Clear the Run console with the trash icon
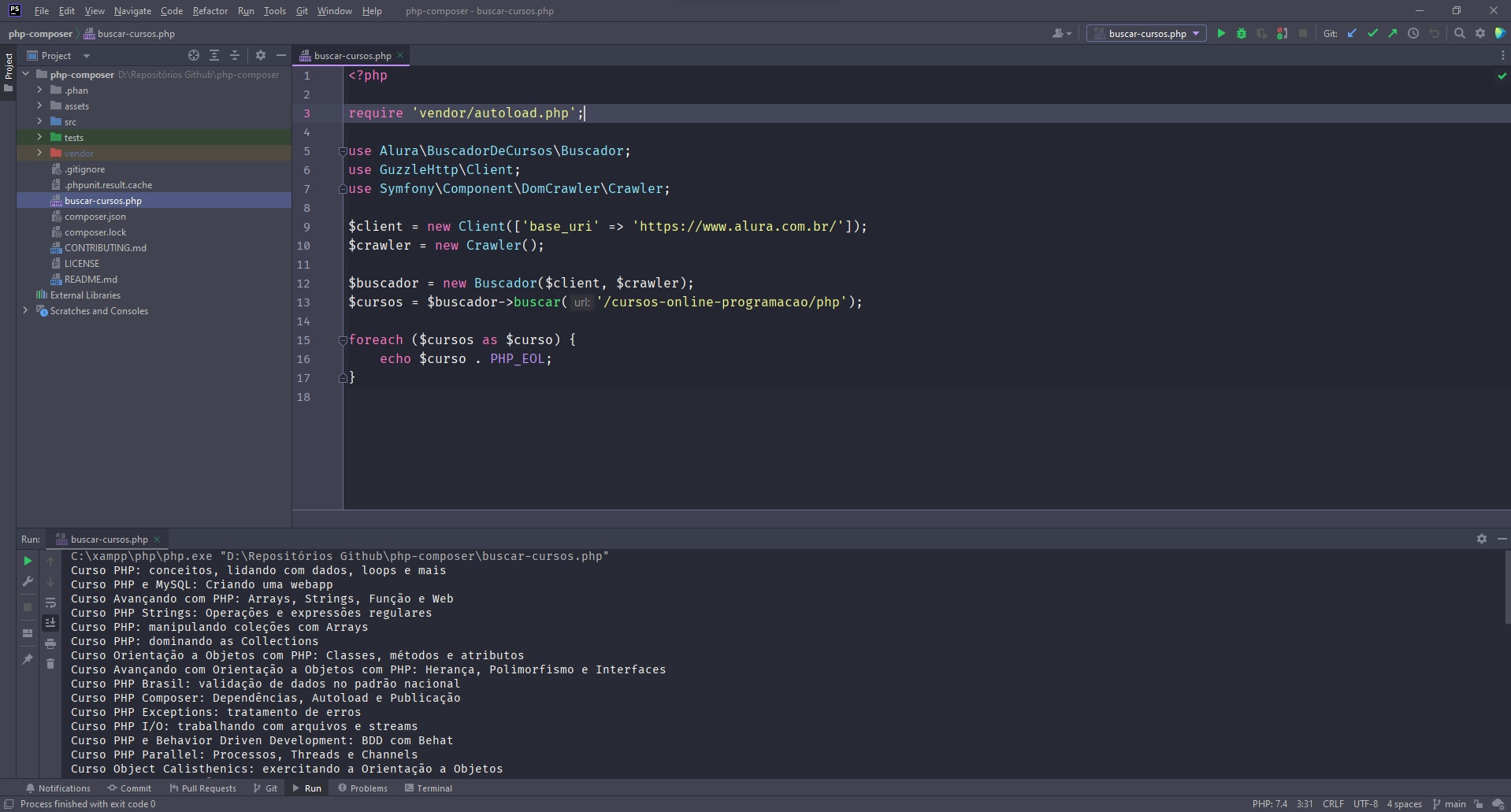Screen dimensions: 1511x812 pos(50,664)
